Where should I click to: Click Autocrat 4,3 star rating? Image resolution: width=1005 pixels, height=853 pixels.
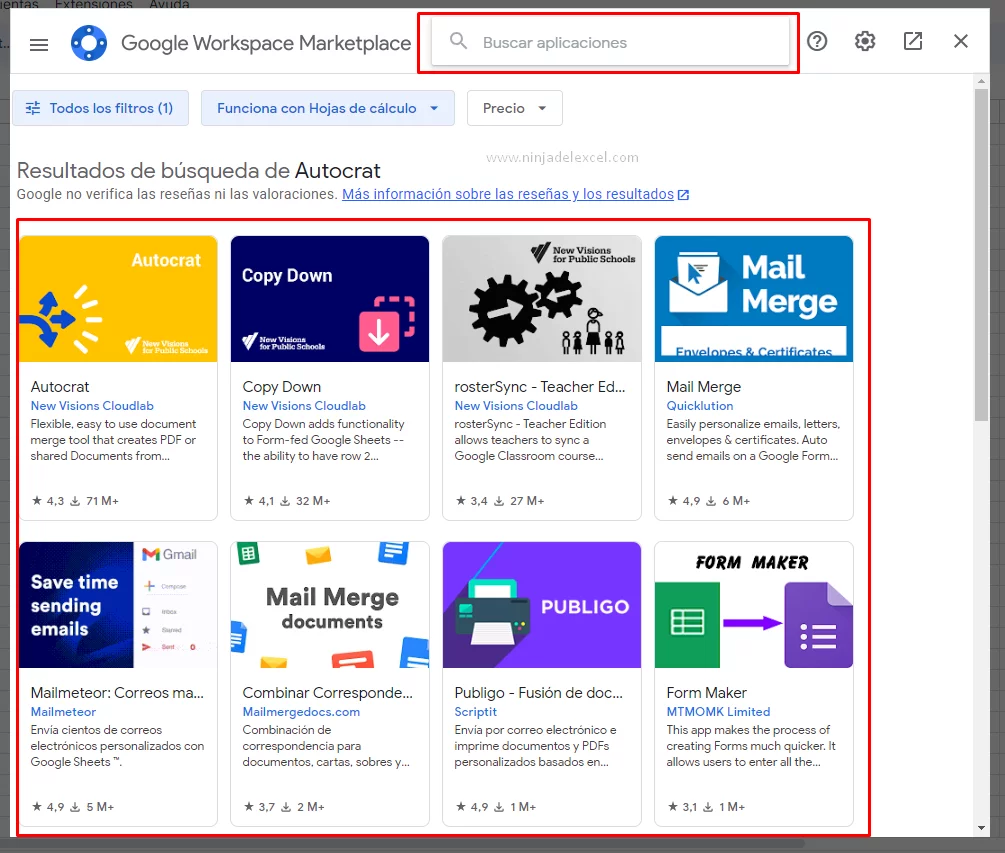[x=48, y=501]
